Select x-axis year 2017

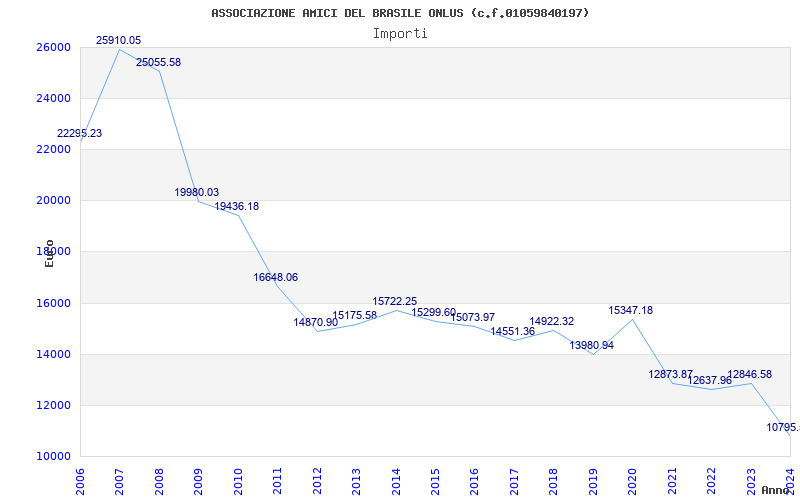514,481
